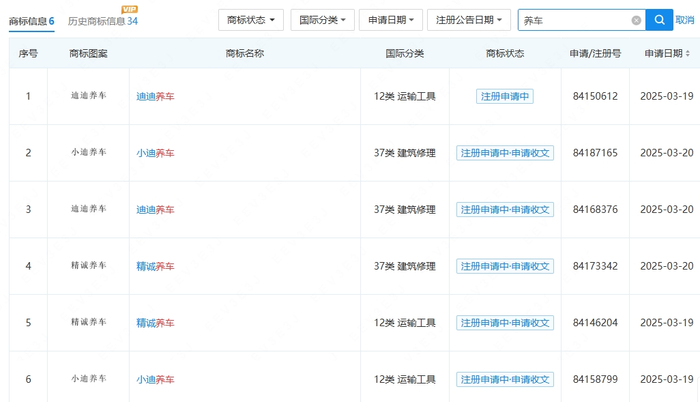700x402 pixels.
Task: Clear the search box with the X icon
Action: pyautogui.click(x=636, y=20)
